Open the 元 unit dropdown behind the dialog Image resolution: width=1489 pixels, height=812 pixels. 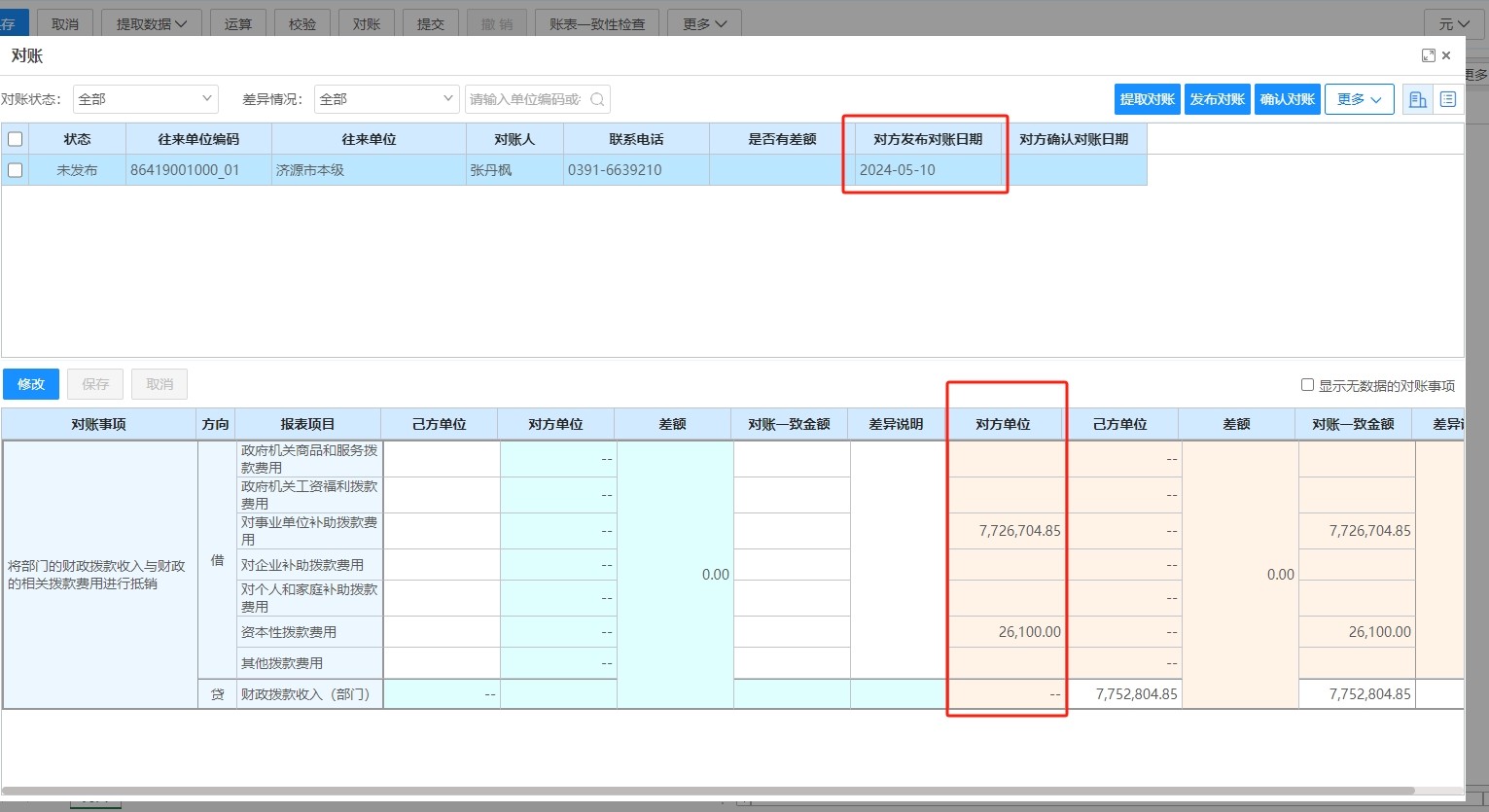point(1455,23)
